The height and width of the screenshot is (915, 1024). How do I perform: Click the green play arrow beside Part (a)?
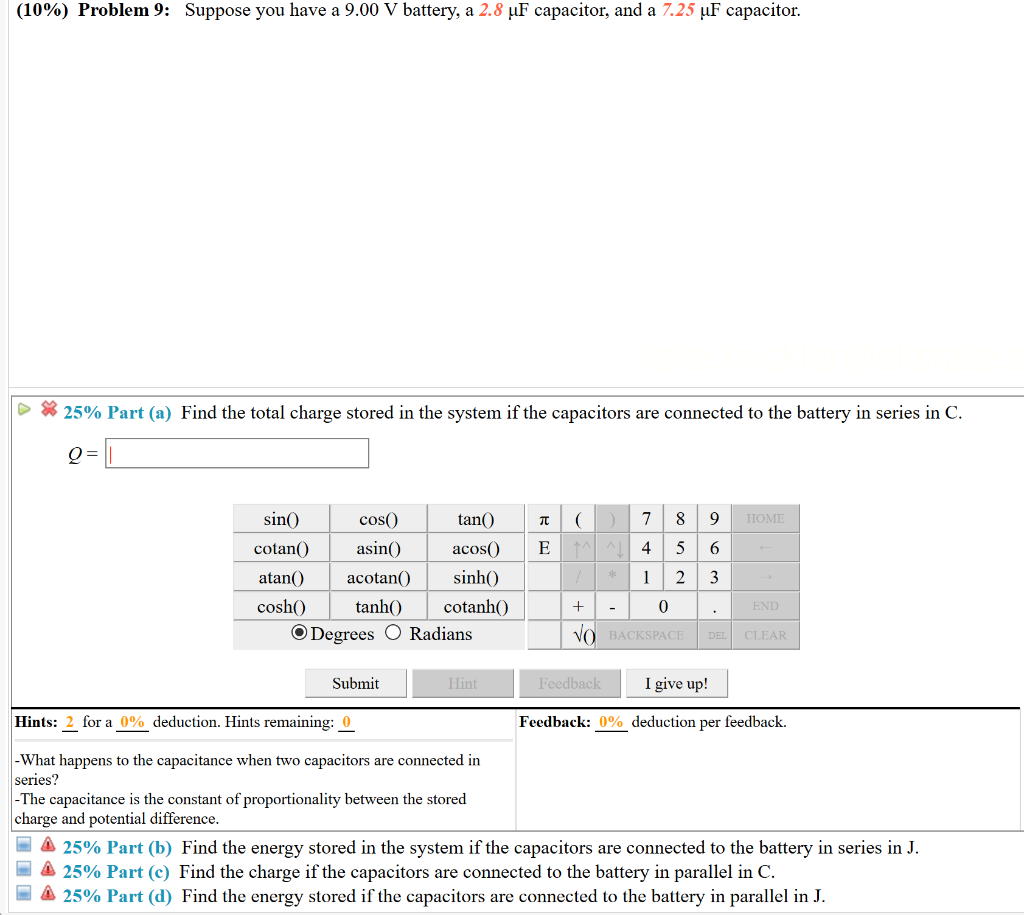(x=24, y=409)
